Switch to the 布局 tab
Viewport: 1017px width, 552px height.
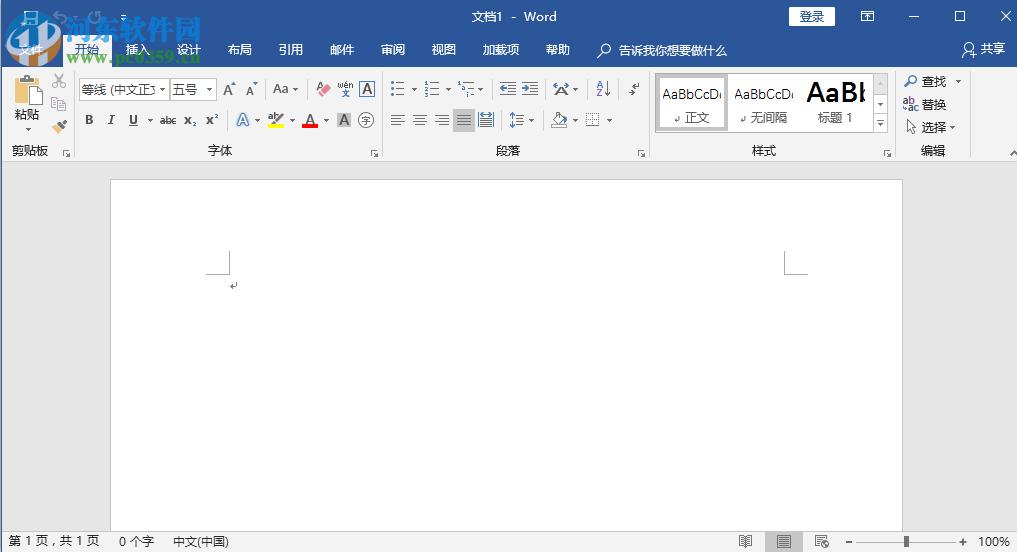click(x=240, y=50)
